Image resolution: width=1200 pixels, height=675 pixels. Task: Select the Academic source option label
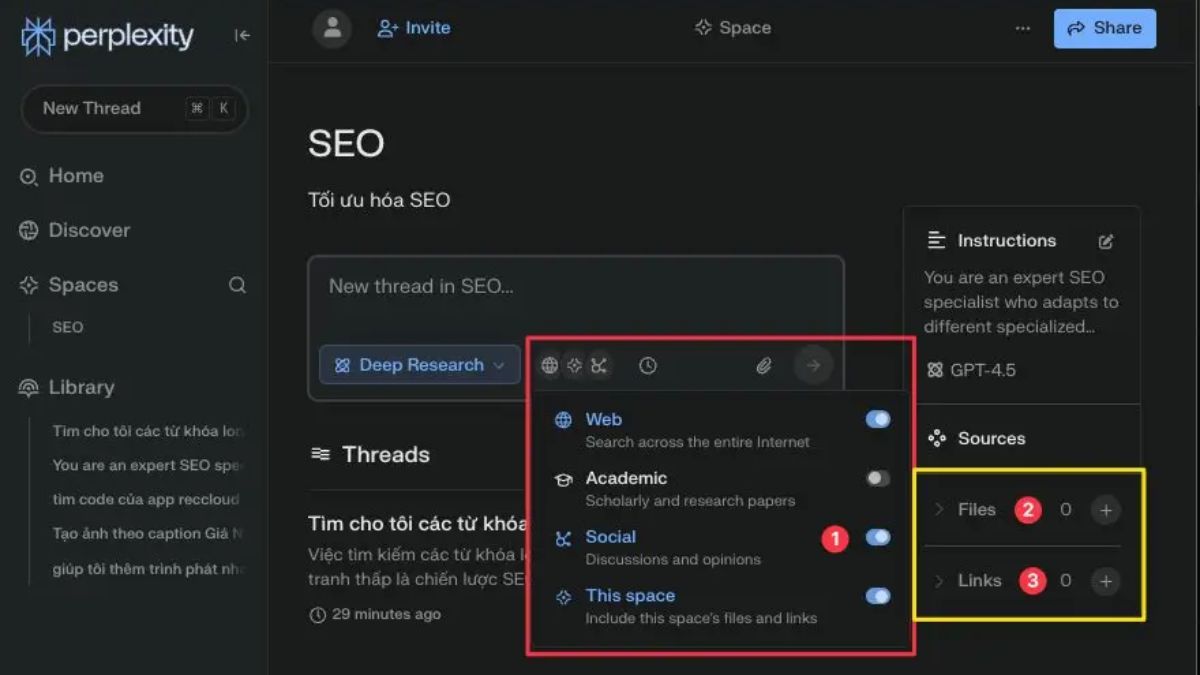[x=626, y=478]
